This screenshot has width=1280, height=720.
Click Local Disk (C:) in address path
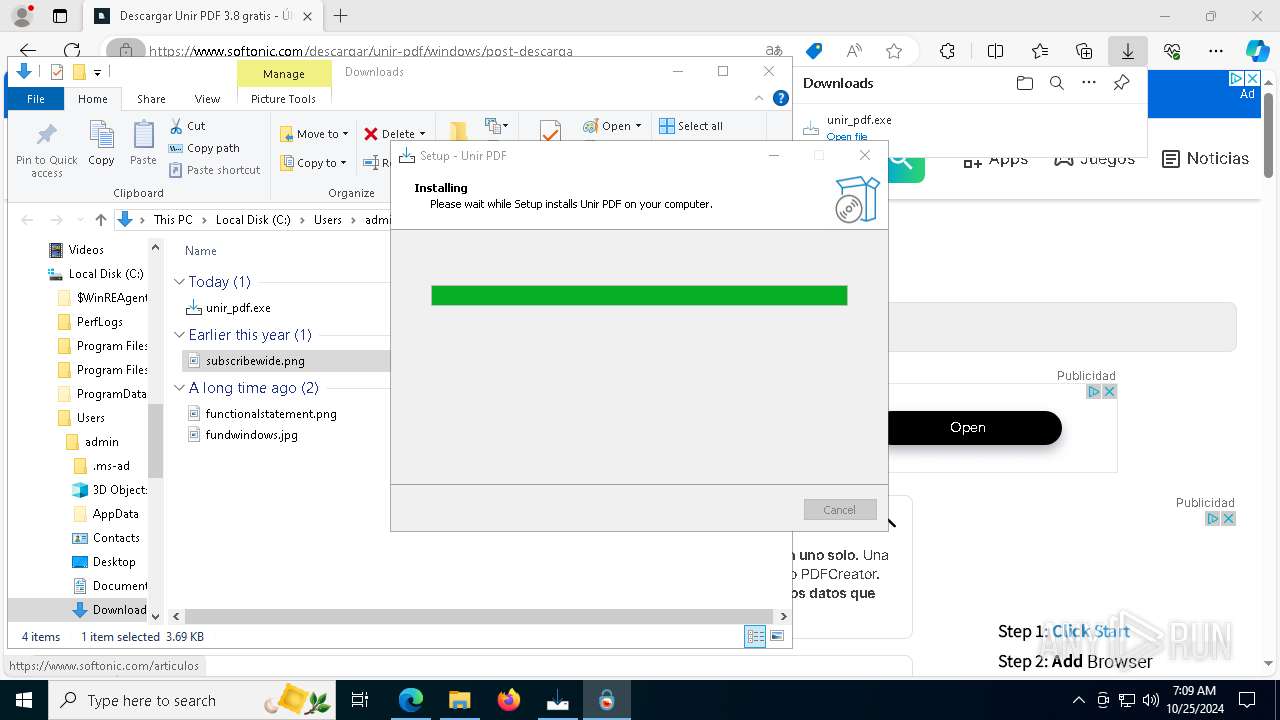253,220
